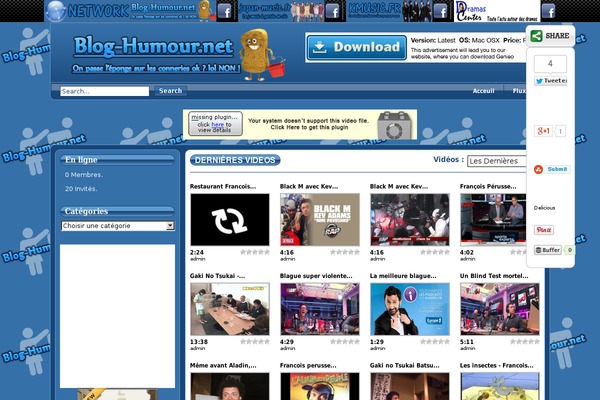Image resolution: width=600 pixels, height=400 pixels.
Task: Open the Même avant Aladin video thumbnail
Action: (x=230, y=386)
